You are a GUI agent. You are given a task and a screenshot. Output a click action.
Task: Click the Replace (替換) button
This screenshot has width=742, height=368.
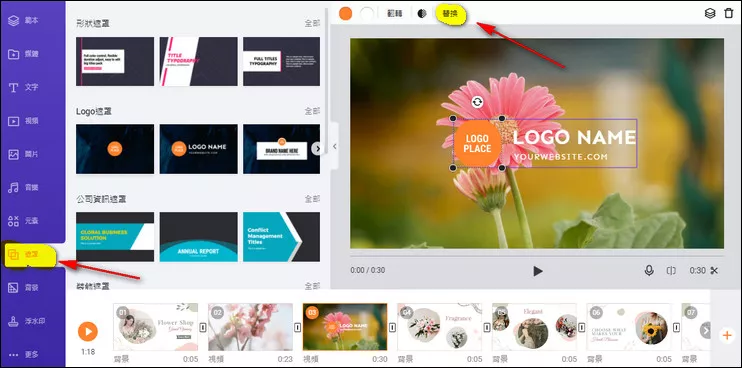point(450,14)
